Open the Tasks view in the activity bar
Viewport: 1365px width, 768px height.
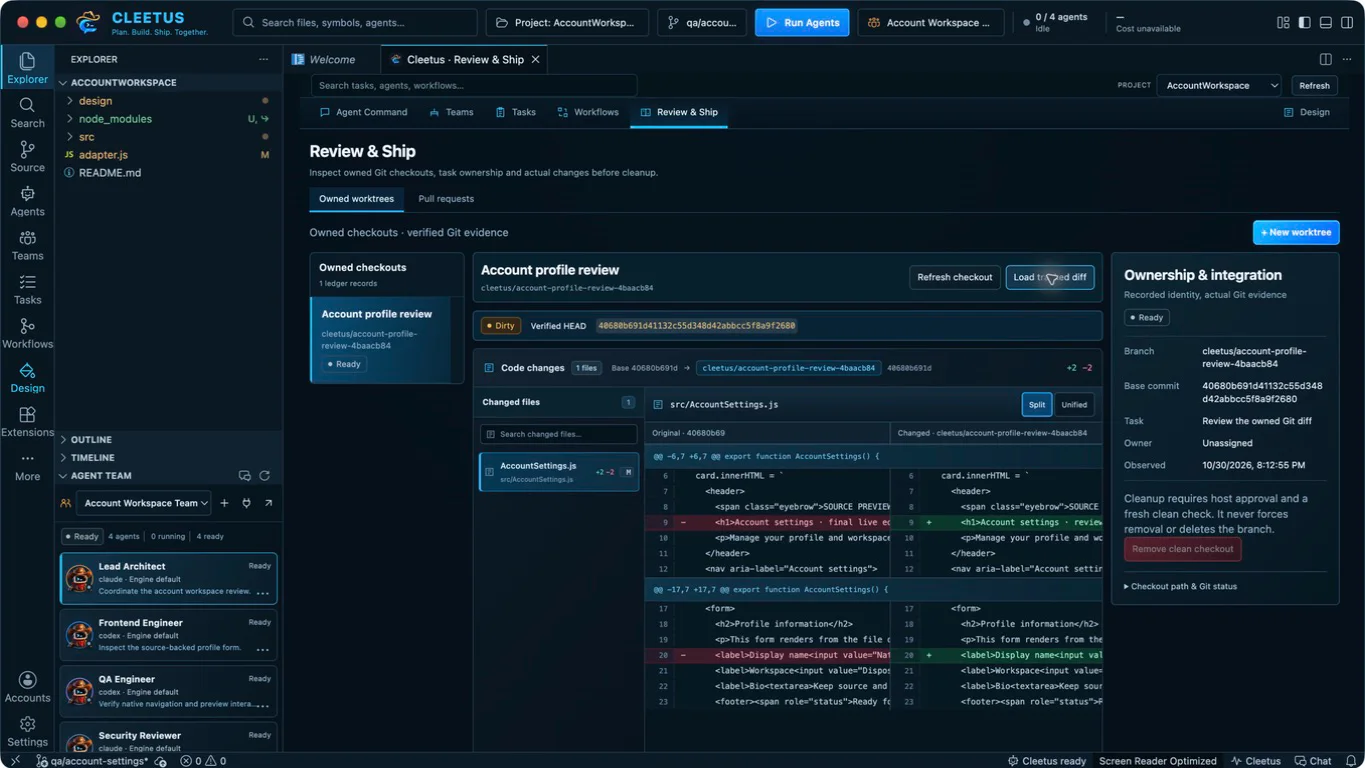click(27, 288)
